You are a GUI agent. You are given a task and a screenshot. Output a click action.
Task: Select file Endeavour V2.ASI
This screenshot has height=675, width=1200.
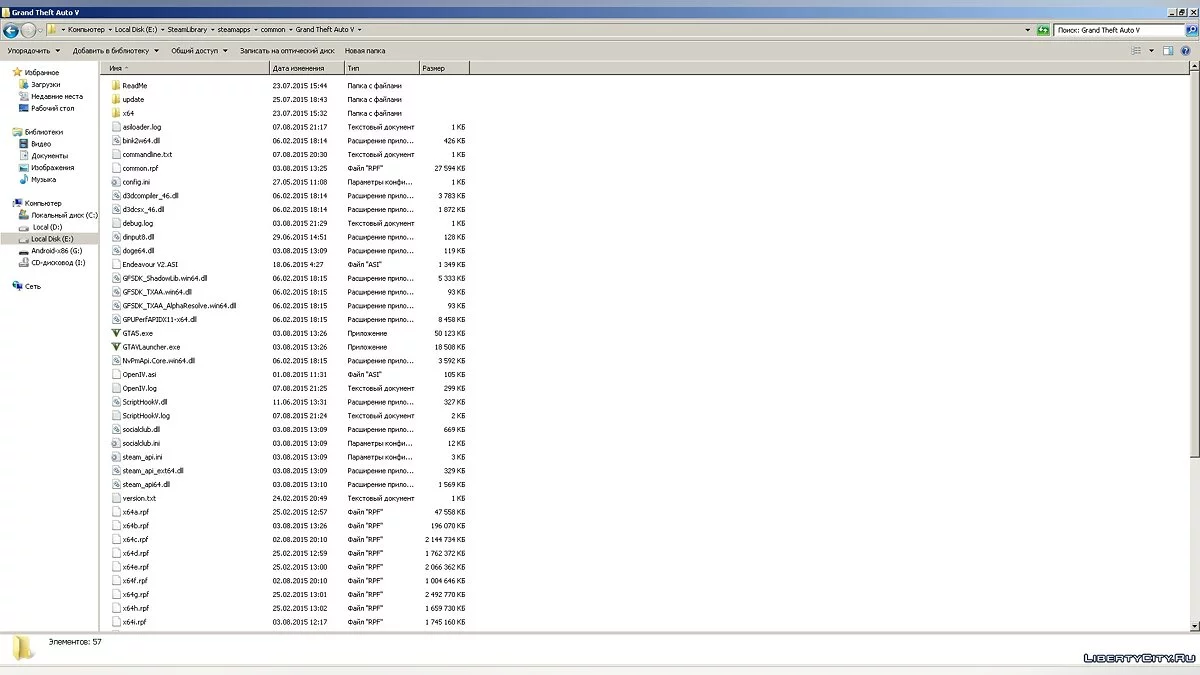pyautogui.click(x=150, y=264)
